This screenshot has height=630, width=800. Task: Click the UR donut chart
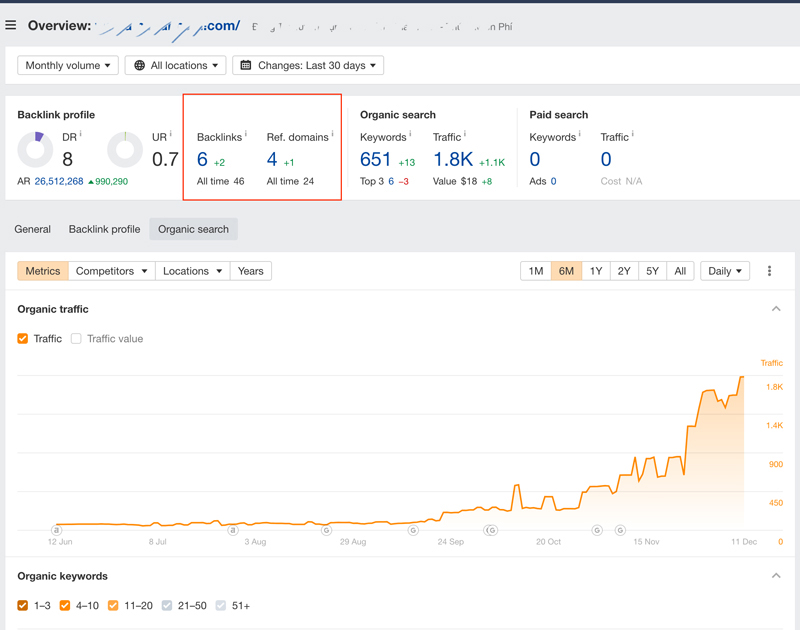(x=125, y=149)
